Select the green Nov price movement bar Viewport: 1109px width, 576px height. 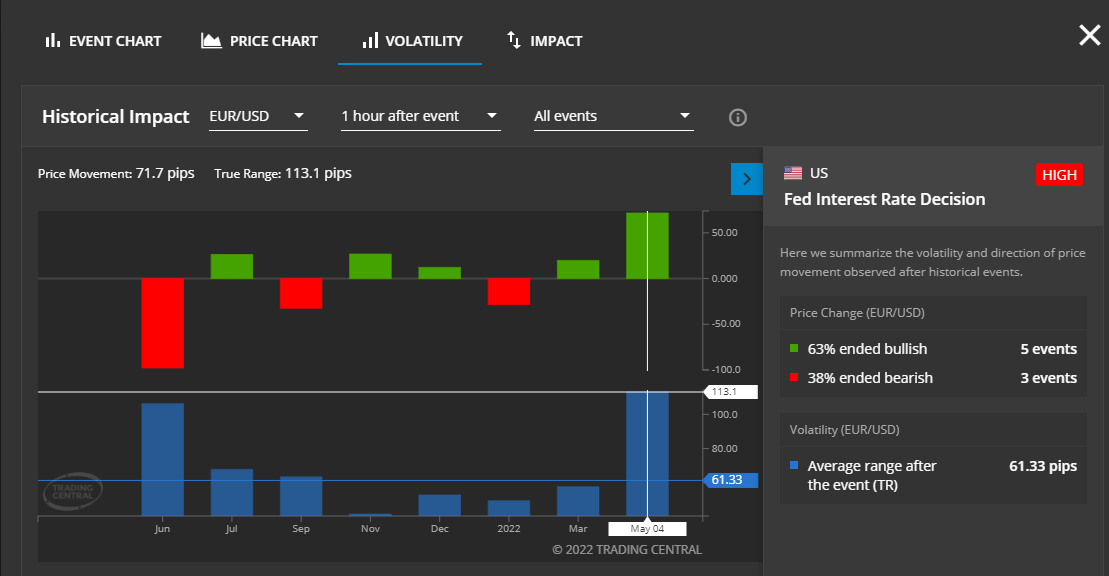pyautogui.click(x=370, y=266)
